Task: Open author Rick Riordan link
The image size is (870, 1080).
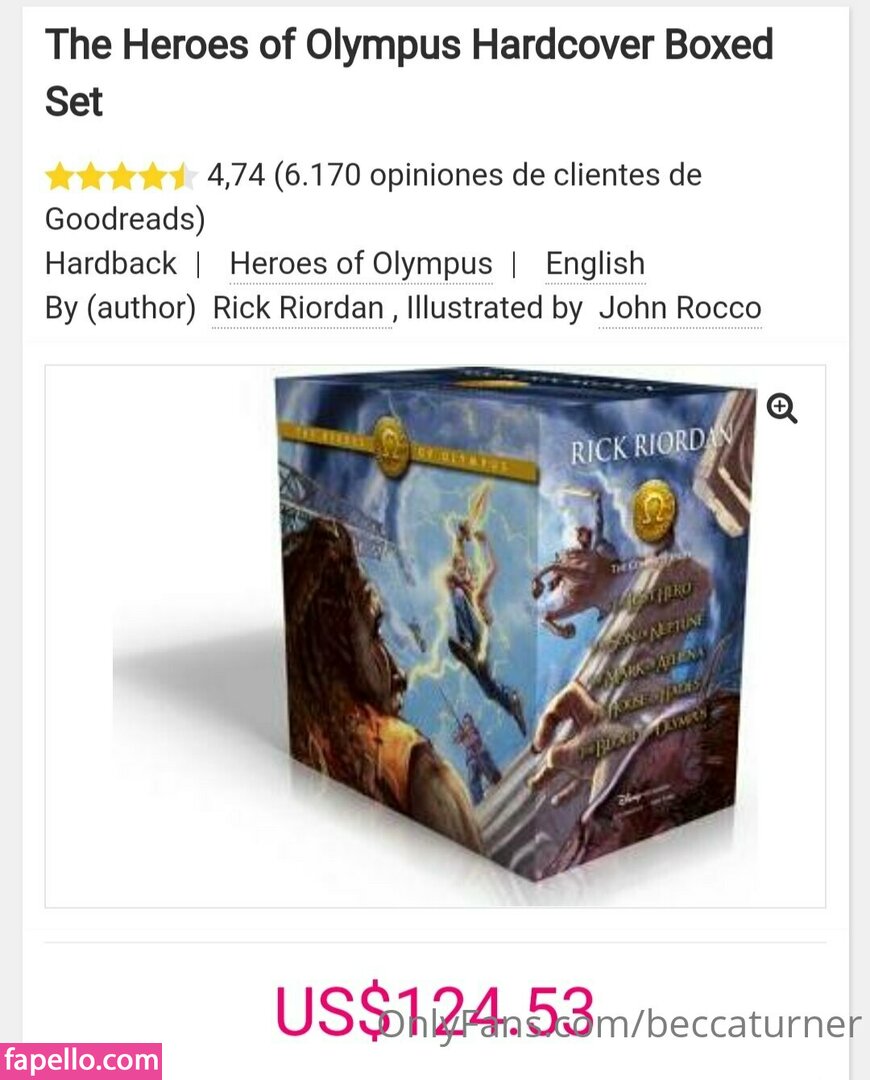Action: pyautogui.click(x=298, y=308)
